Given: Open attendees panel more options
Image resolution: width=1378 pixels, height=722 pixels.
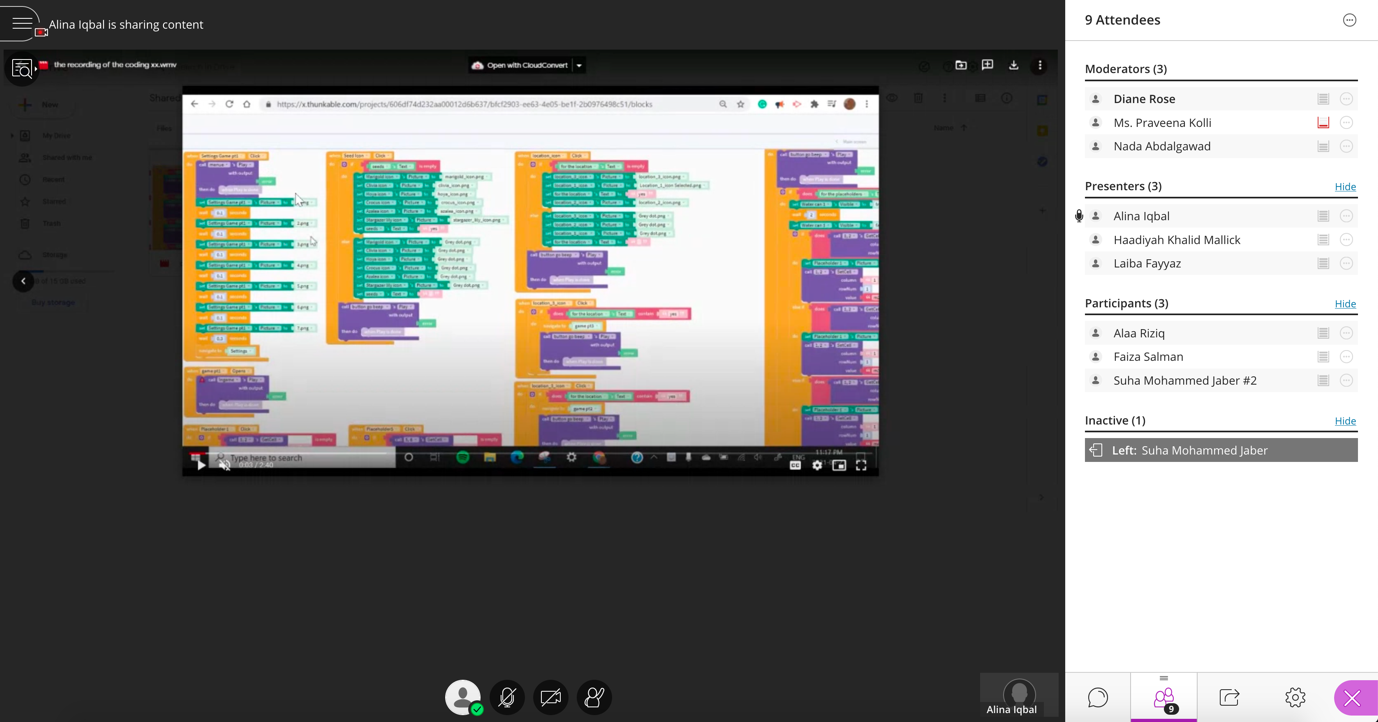Looking at the screenshot, I should tap(1349, 20).
